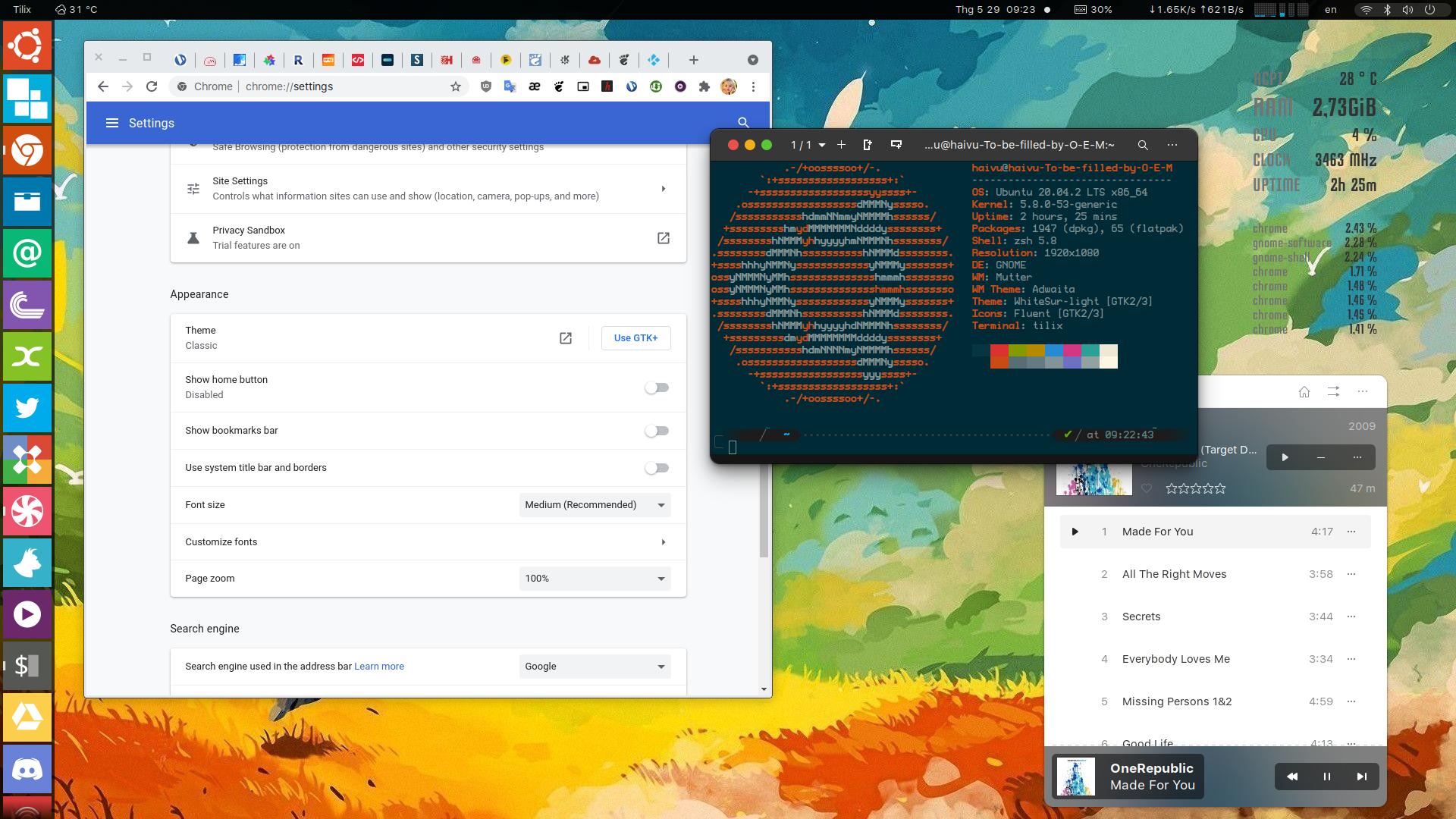Toggle shuffle in music player header

pos(1333,392)
